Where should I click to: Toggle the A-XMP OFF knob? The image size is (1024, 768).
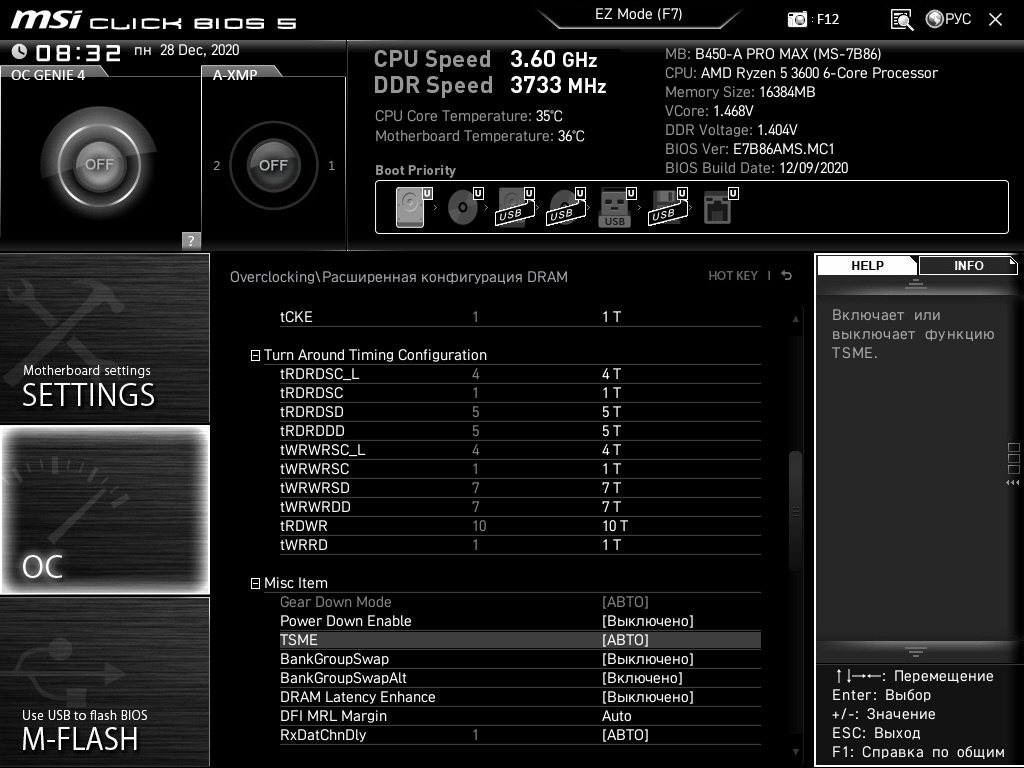click(x=273, y=165)
